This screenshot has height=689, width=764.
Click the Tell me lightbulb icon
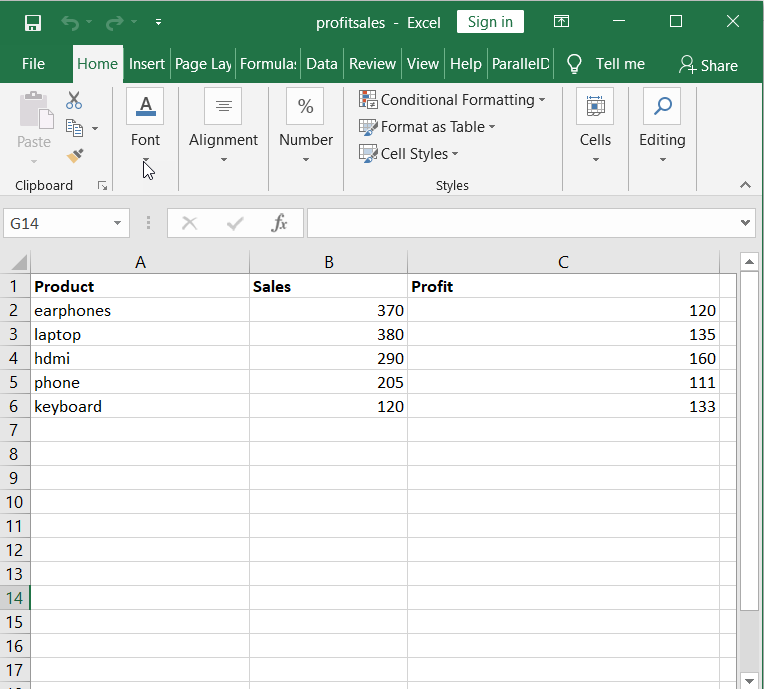coord(574,64)
